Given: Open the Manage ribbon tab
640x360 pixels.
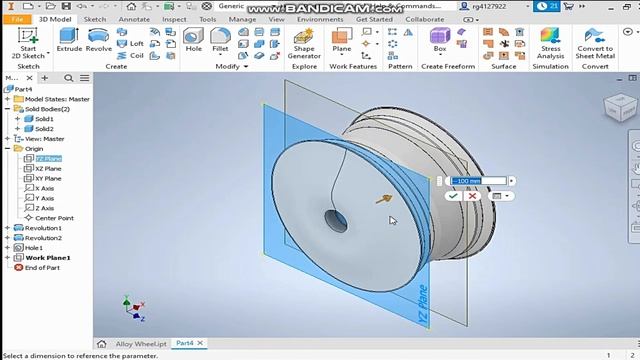Looking at the screenshot, I should click(x=242, y=19).
